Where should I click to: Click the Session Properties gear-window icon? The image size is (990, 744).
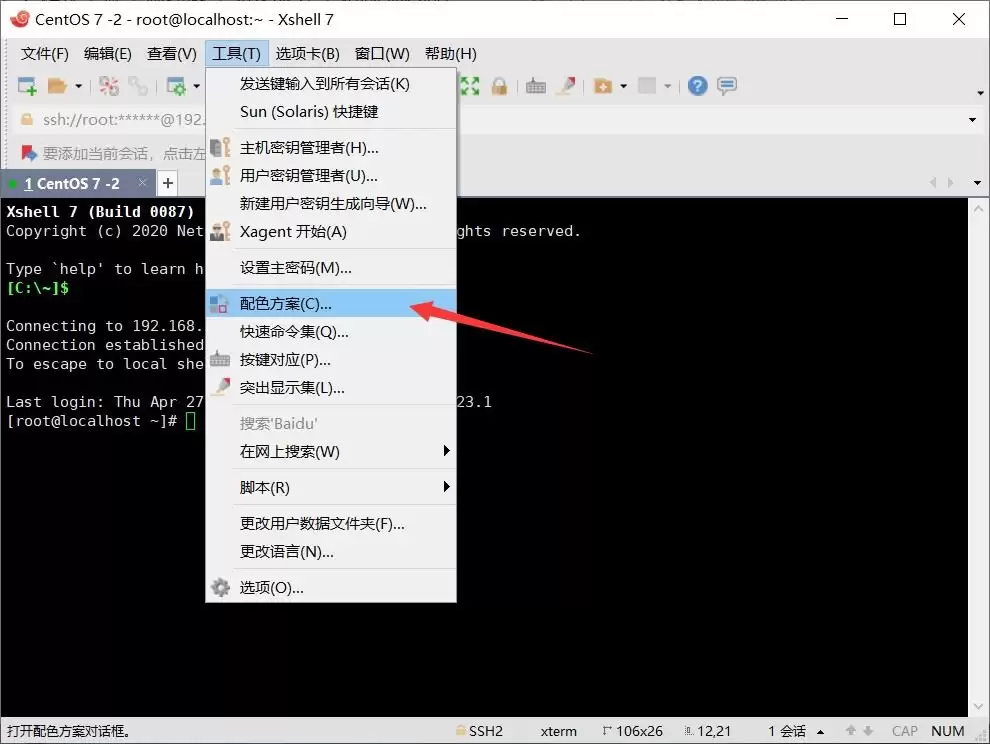176,86
